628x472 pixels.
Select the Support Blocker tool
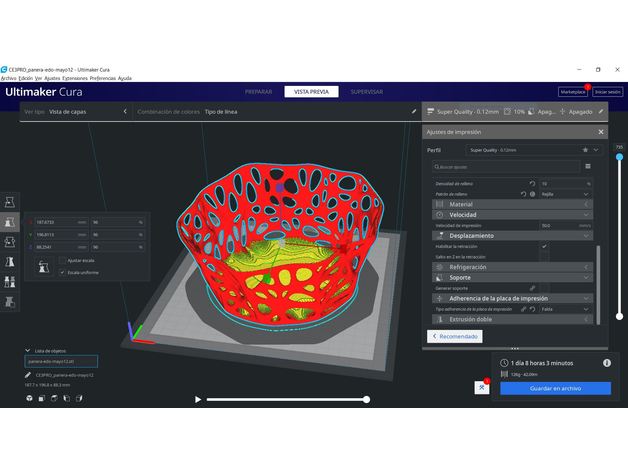10,302
